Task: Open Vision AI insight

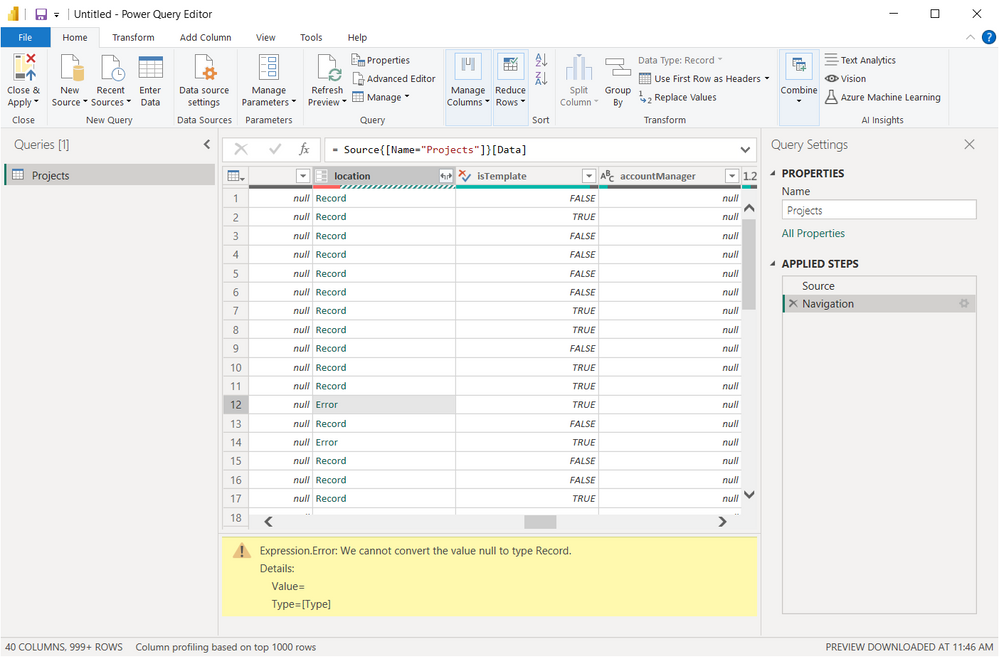Action: click(x=845, y=78)
